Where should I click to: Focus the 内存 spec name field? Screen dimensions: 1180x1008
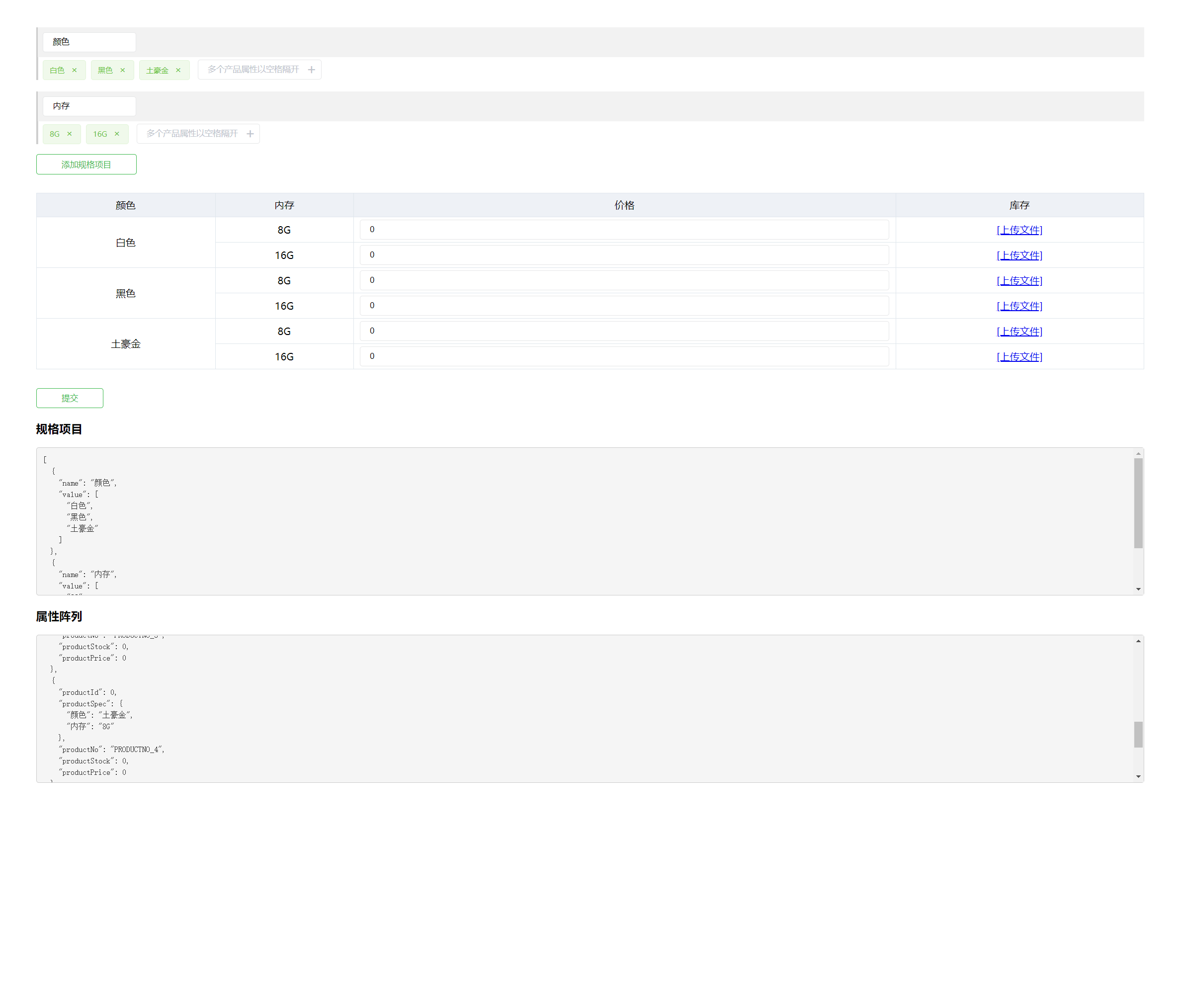pos(89,106)
